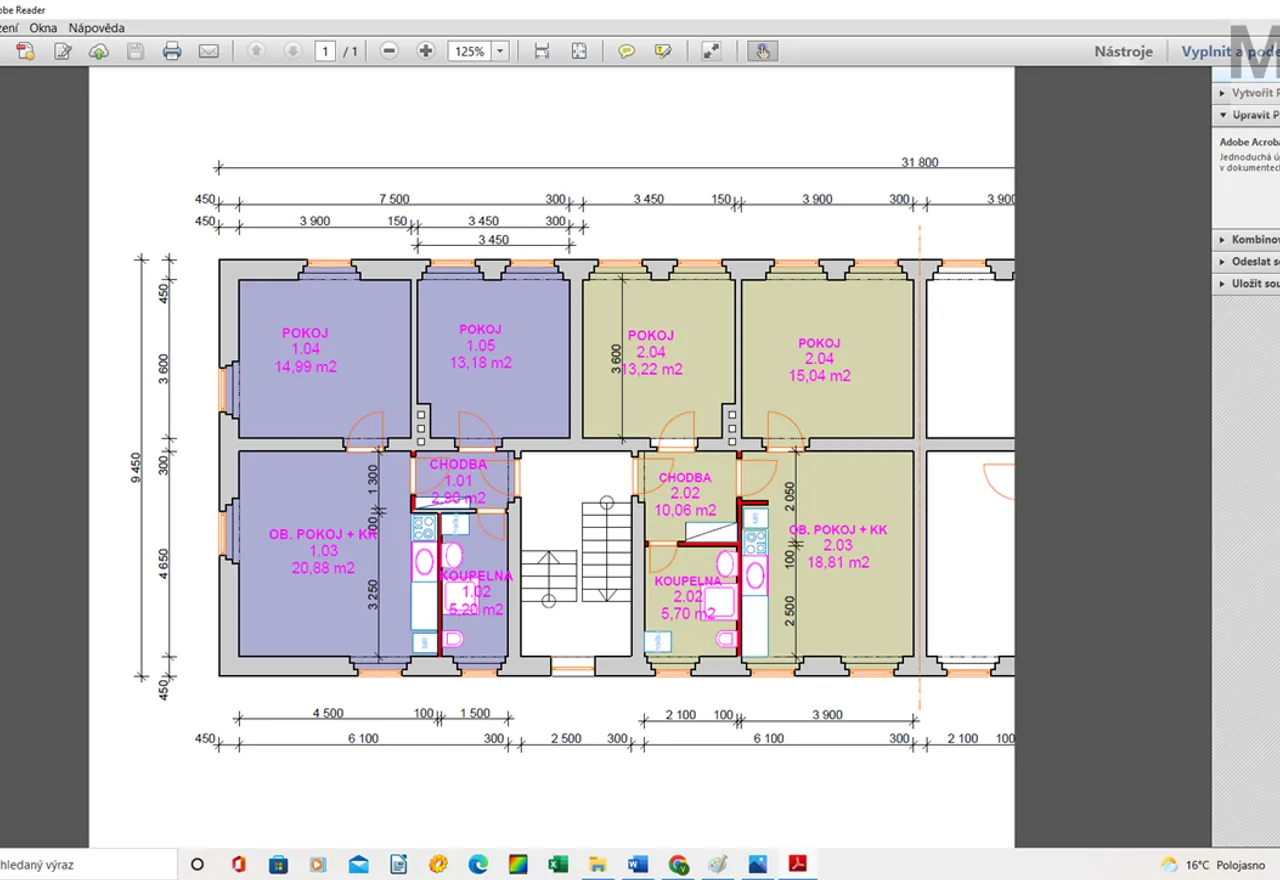Viewport: 1280px width, 880px height.
Task: Open the edit/sign document icon
Action: click(x=63, y=51)
